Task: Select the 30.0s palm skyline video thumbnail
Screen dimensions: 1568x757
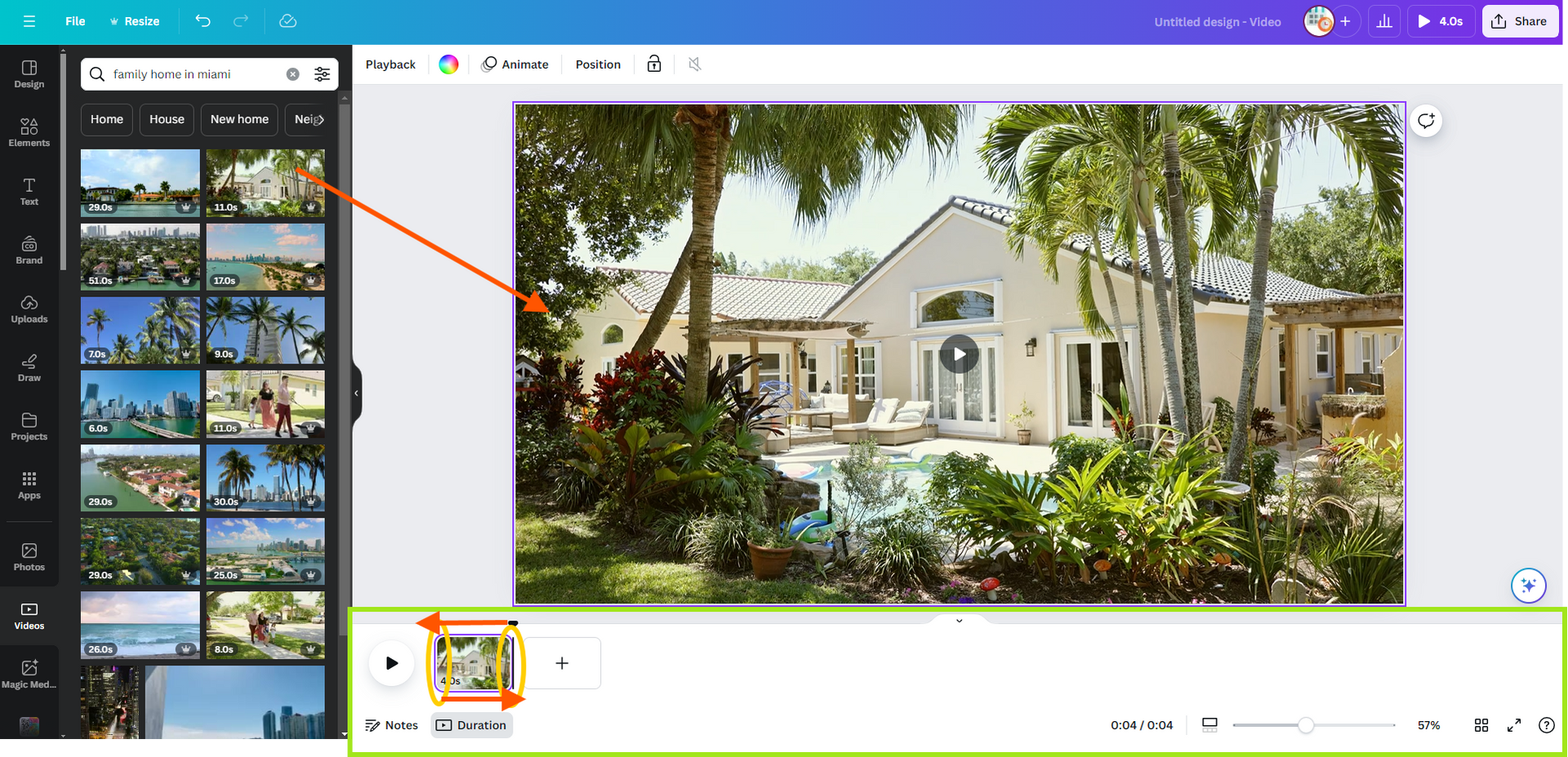Action: click(x=265, y=478)
